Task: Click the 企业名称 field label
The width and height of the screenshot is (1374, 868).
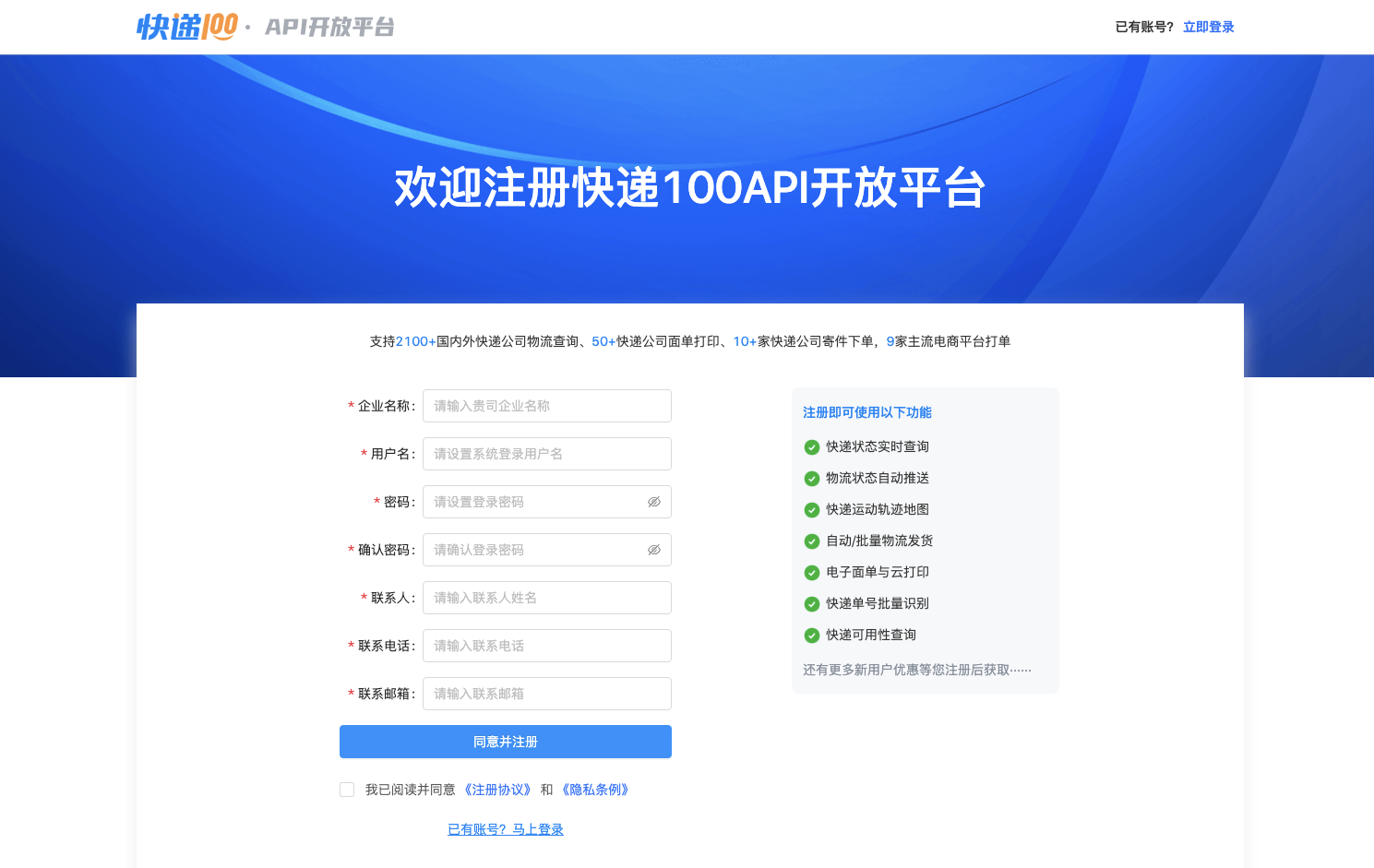Action: coord(386,406)
